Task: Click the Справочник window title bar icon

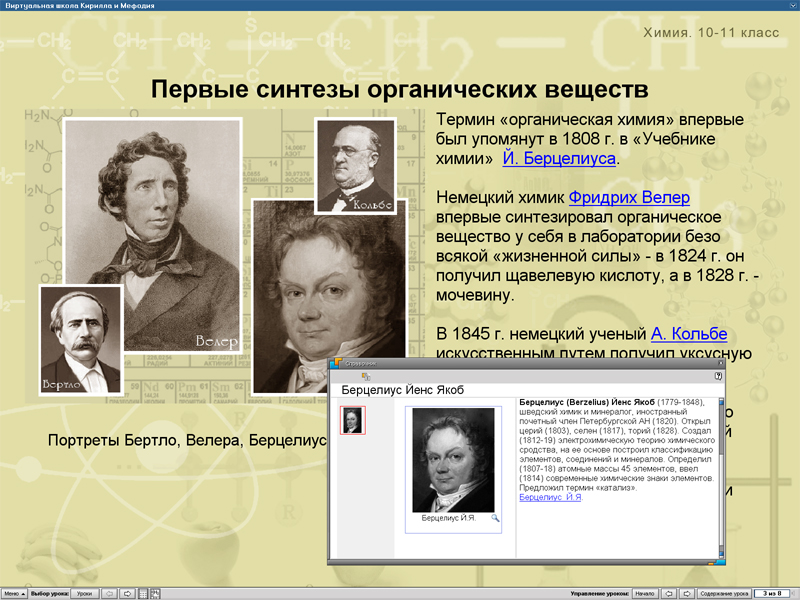Action: coord(338,361)
